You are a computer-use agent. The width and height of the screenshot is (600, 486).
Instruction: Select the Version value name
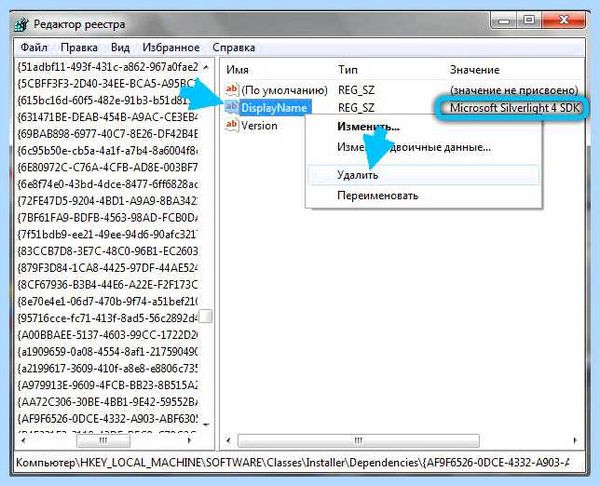click(259, 126)
